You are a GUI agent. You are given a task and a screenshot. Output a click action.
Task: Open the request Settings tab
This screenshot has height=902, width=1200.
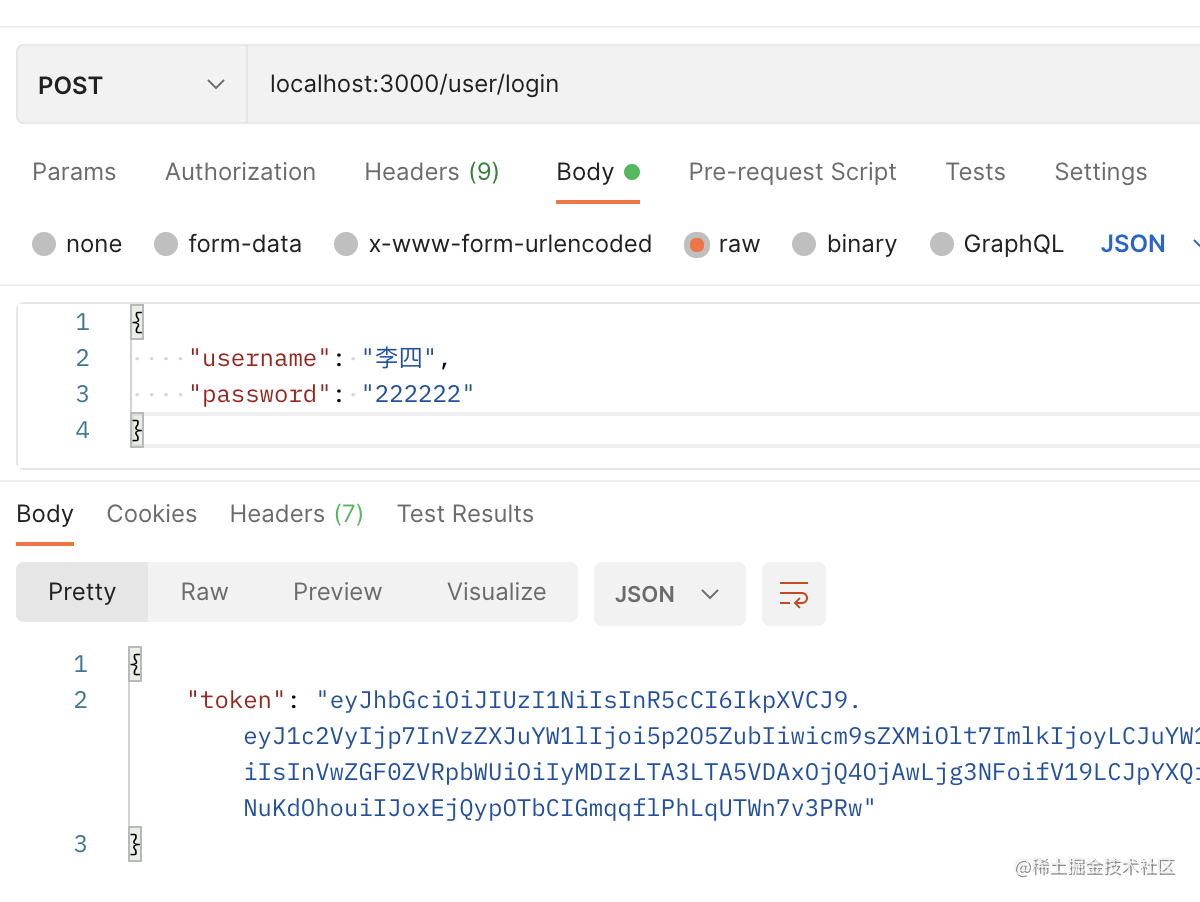(1100, 172)
